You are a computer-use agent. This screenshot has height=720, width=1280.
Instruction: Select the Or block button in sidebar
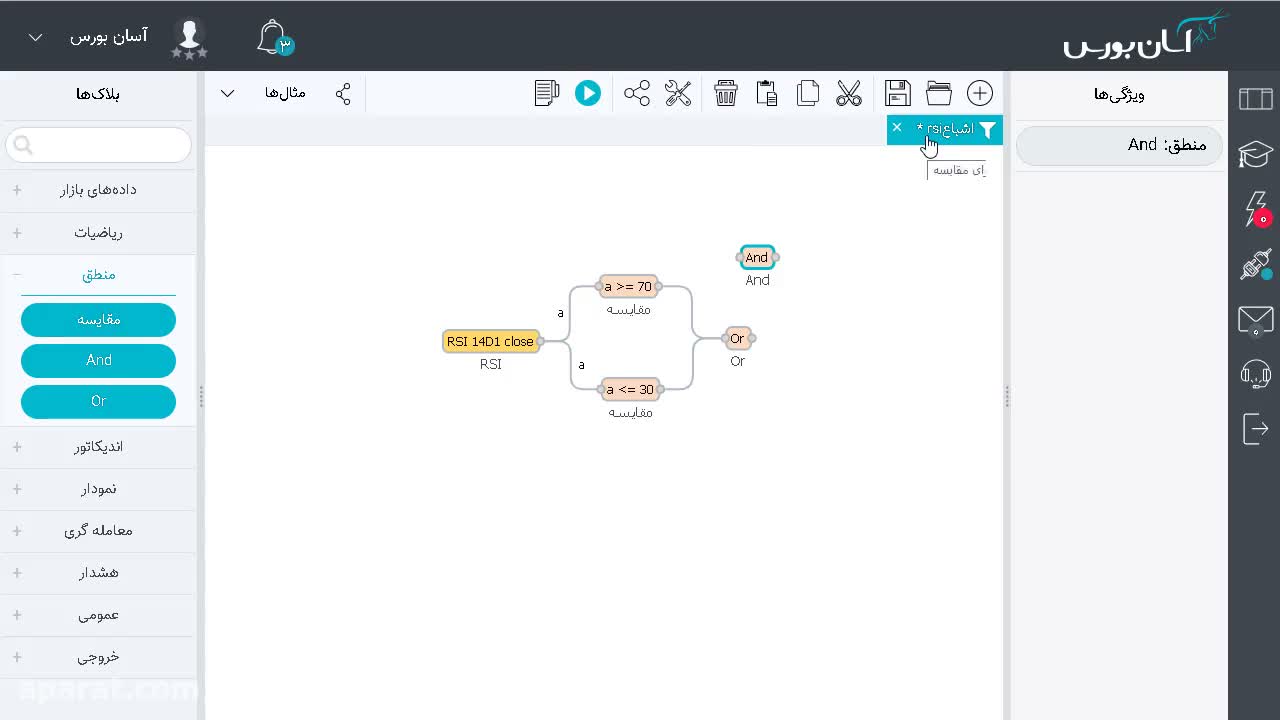click(x=98, y=401)
